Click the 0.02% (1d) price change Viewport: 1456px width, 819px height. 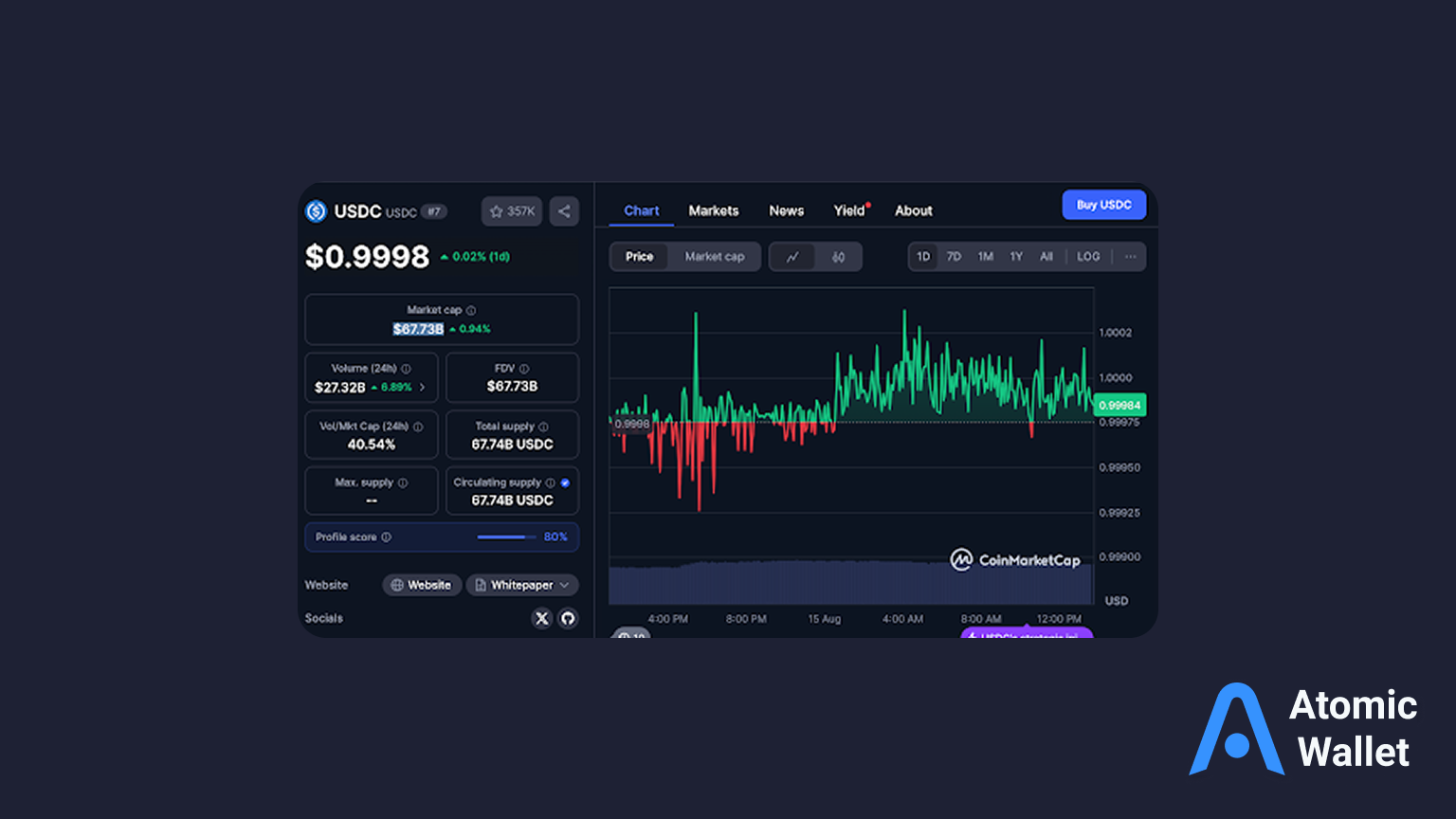(x=476, y=257)
